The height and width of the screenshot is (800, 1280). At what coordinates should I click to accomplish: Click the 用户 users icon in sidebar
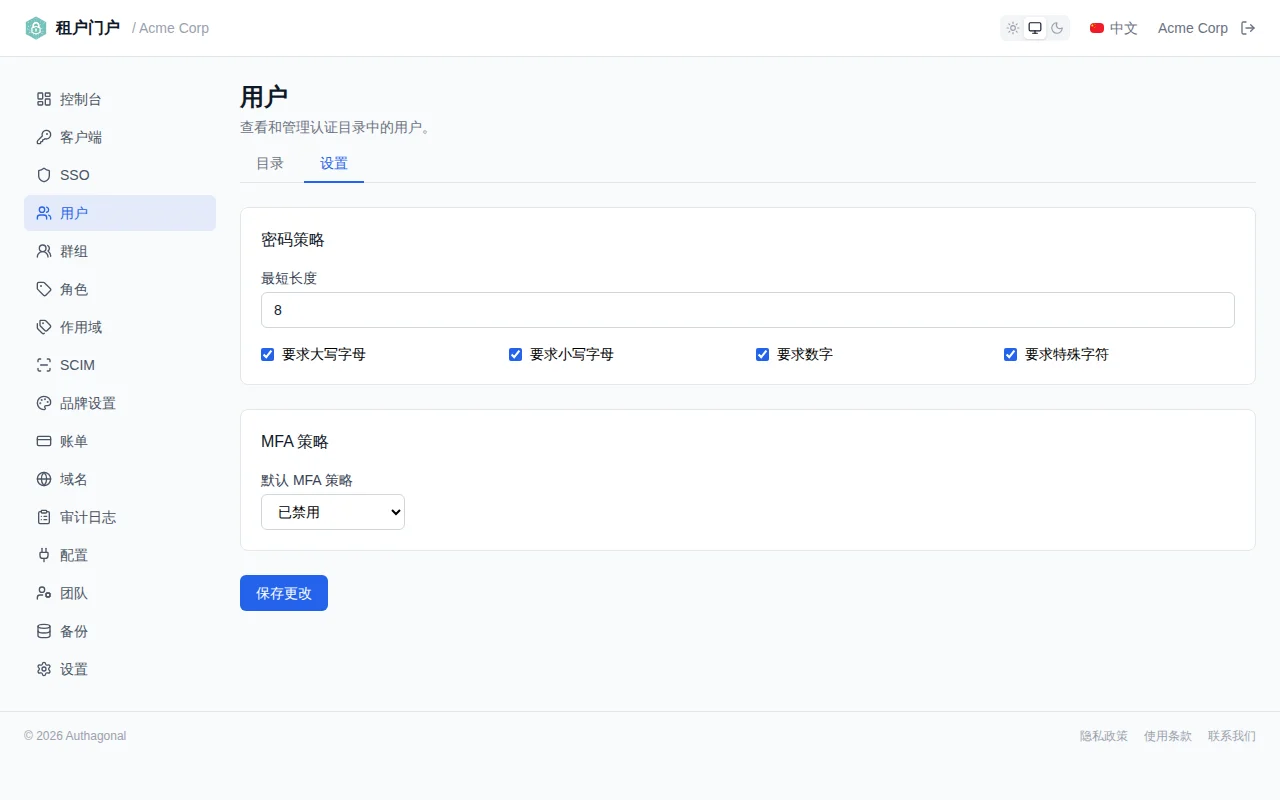44,213
